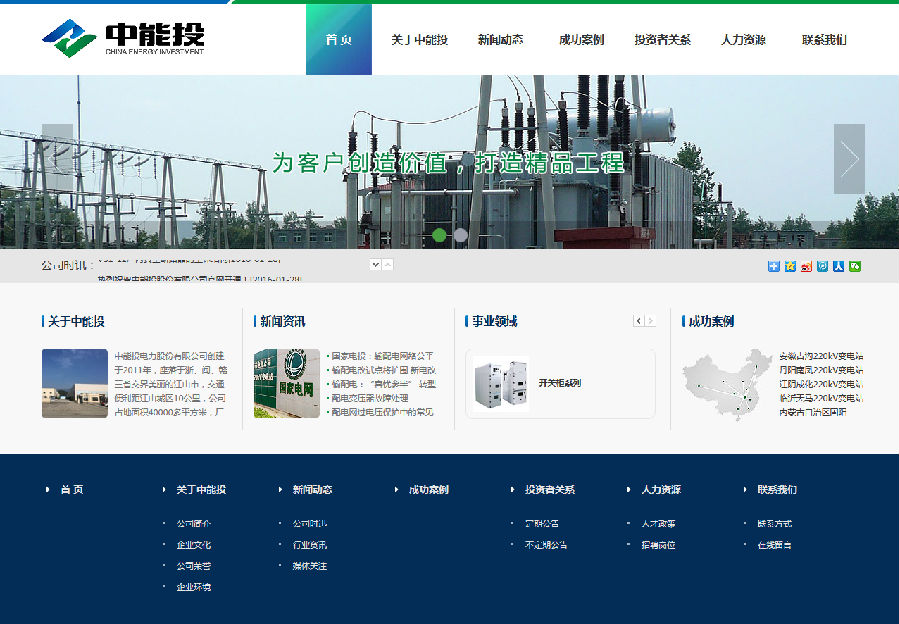Viewport: 899px width, 624px height.
Task: Select the first green carousel dot
Action: (x=439, y=235)
